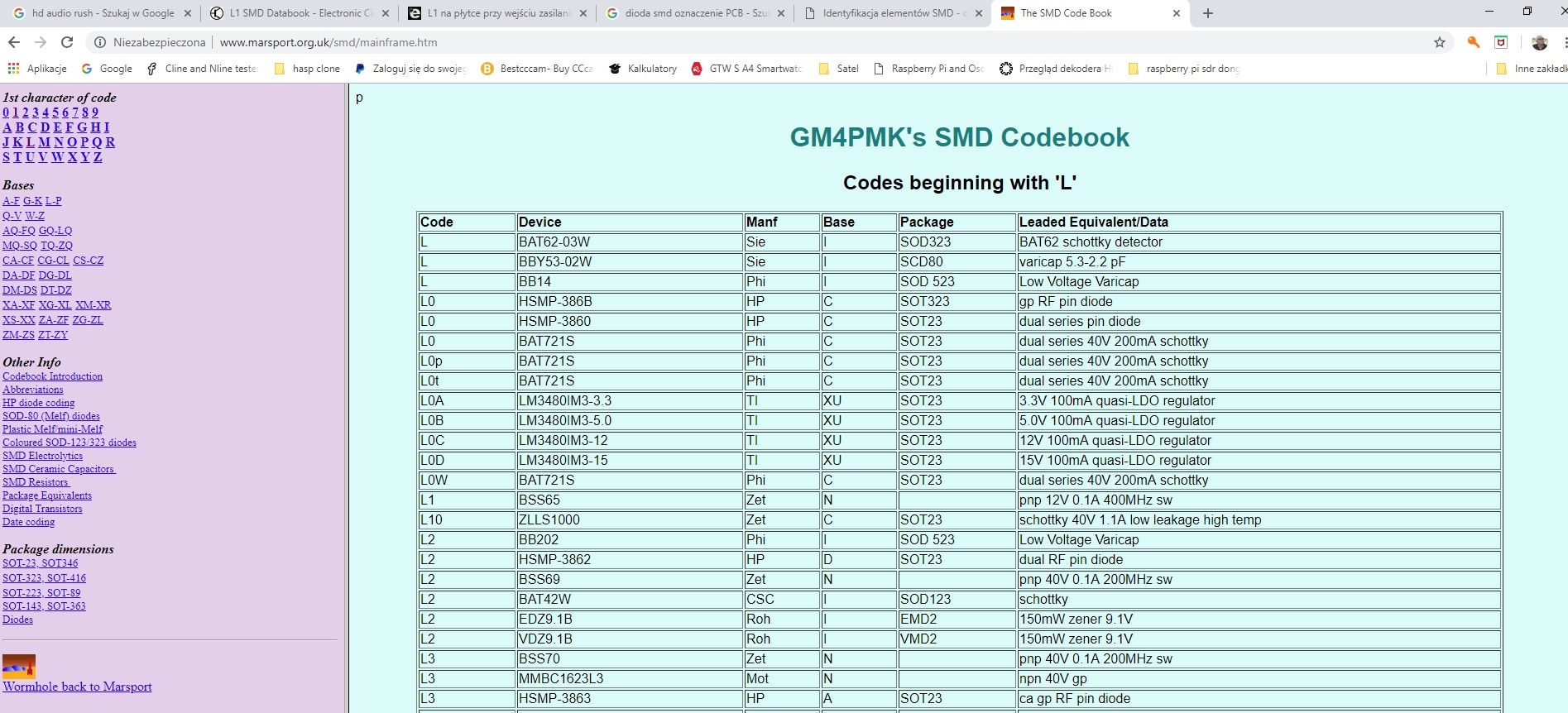Open the Satel bookmark folder
The height and width of the screenshot is (713, 1568).
[838, 69]
